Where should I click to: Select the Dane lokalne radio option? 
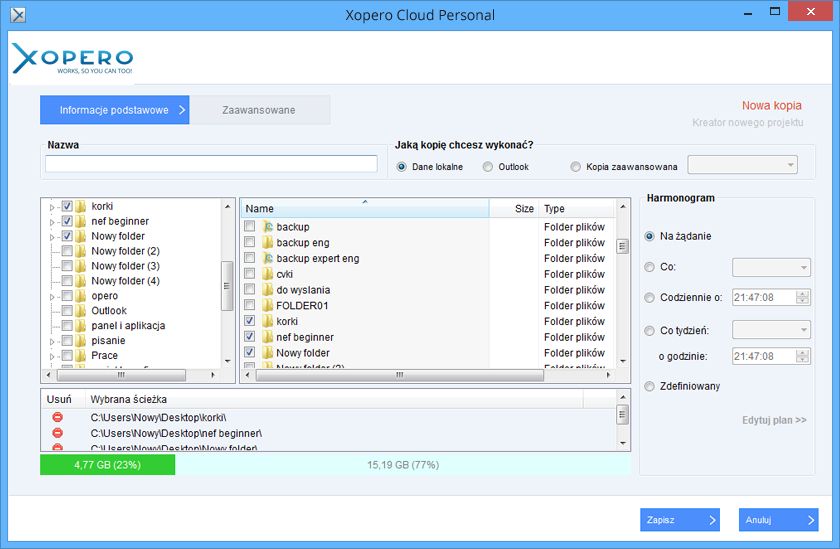tap(401, 167)
